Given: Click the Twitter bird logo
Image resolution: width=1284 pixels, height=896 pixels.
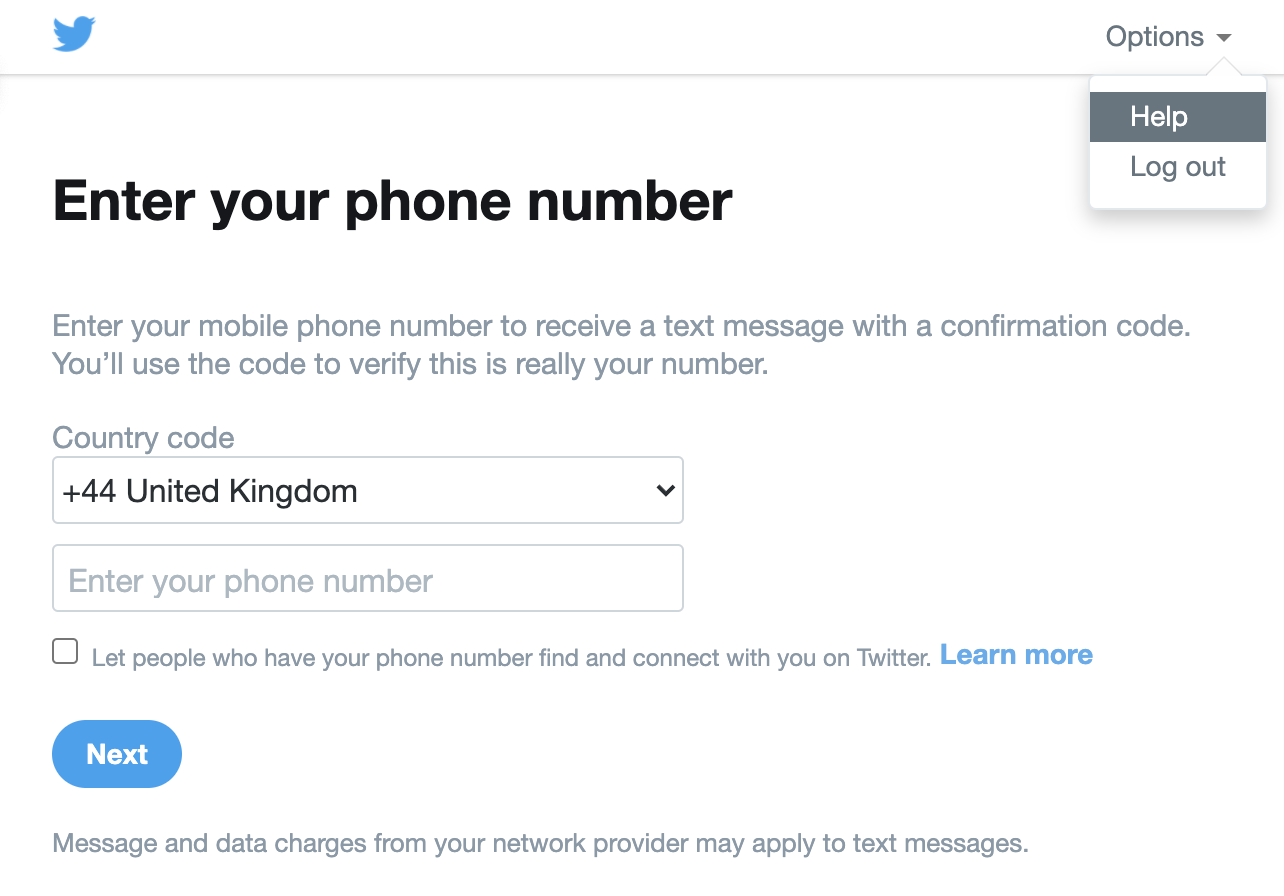Looking at the screenshot, I should 74,35.
